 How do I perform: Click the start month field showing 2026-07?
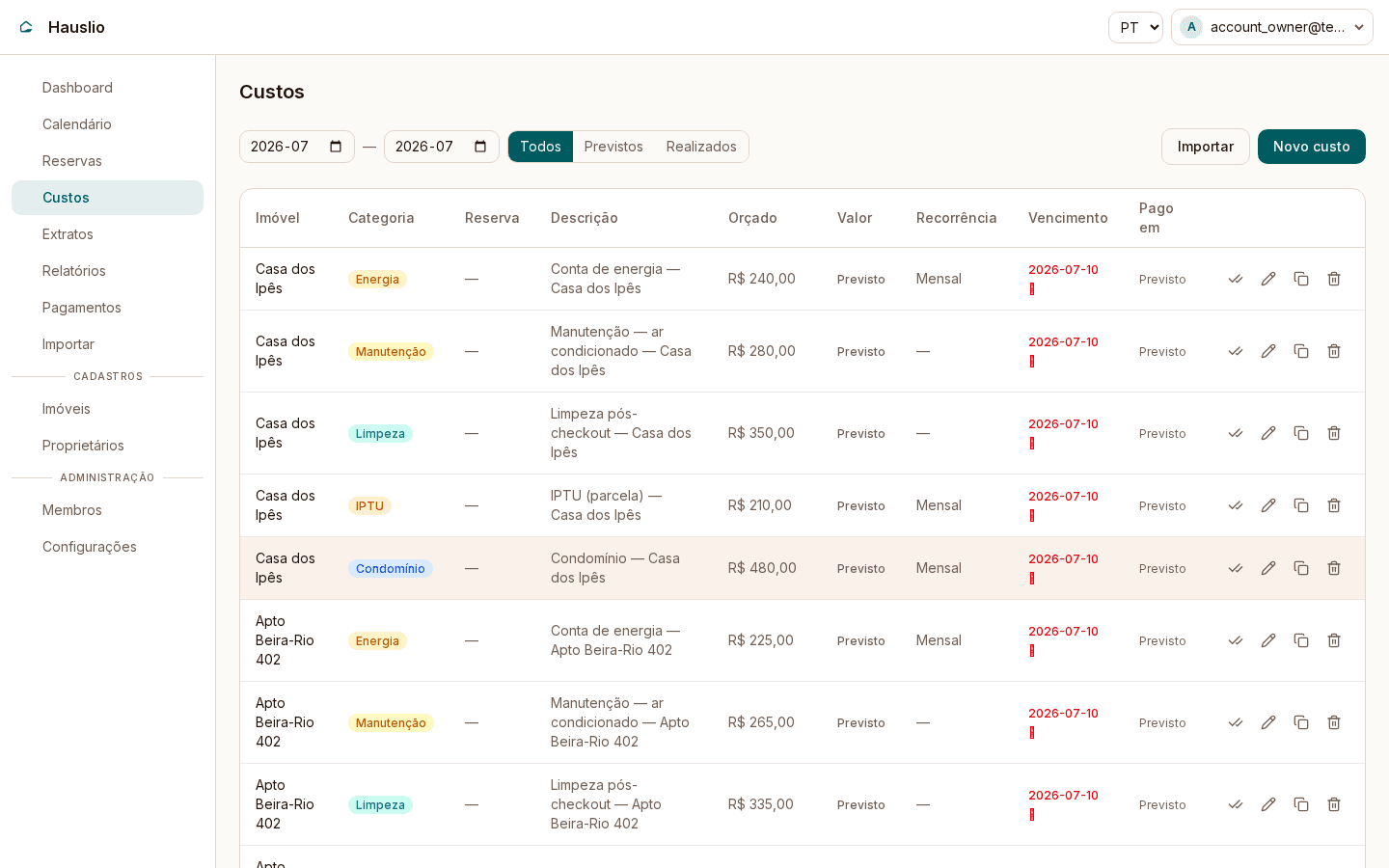pos(297,147)
